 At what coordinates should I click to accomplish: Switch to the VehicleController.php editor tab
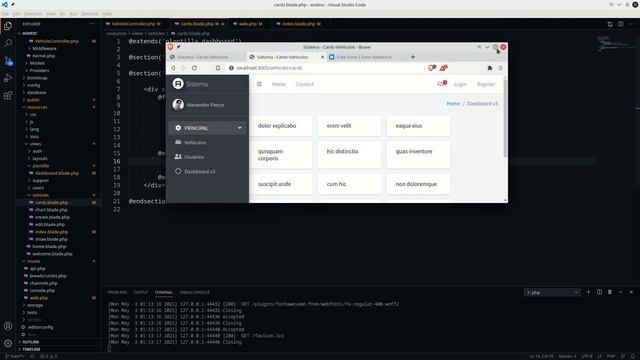135,24
